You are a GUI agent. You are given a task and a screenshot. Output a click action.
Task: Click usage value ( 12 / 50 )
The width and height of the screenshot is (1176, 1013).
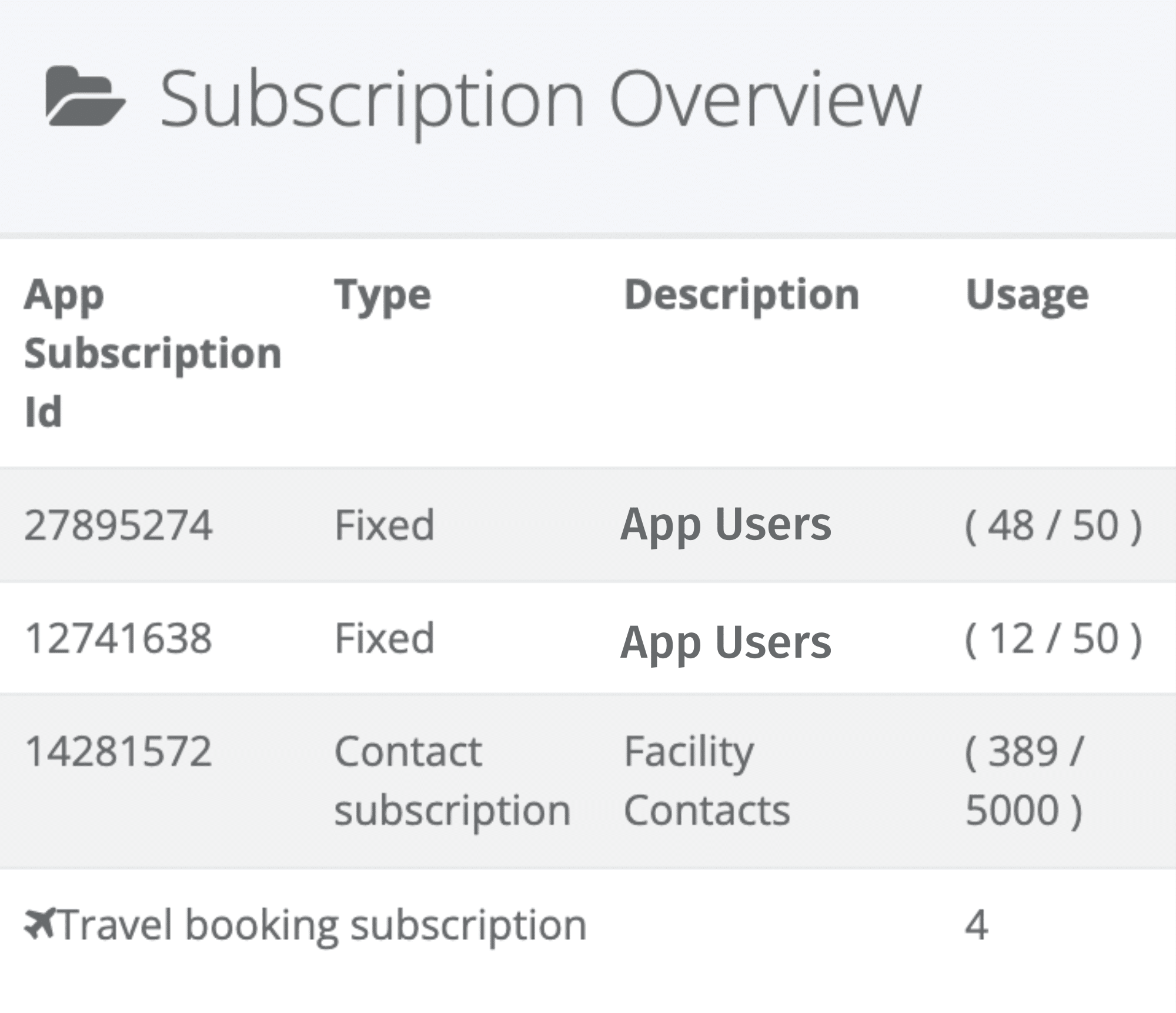tap(1053, 639)
